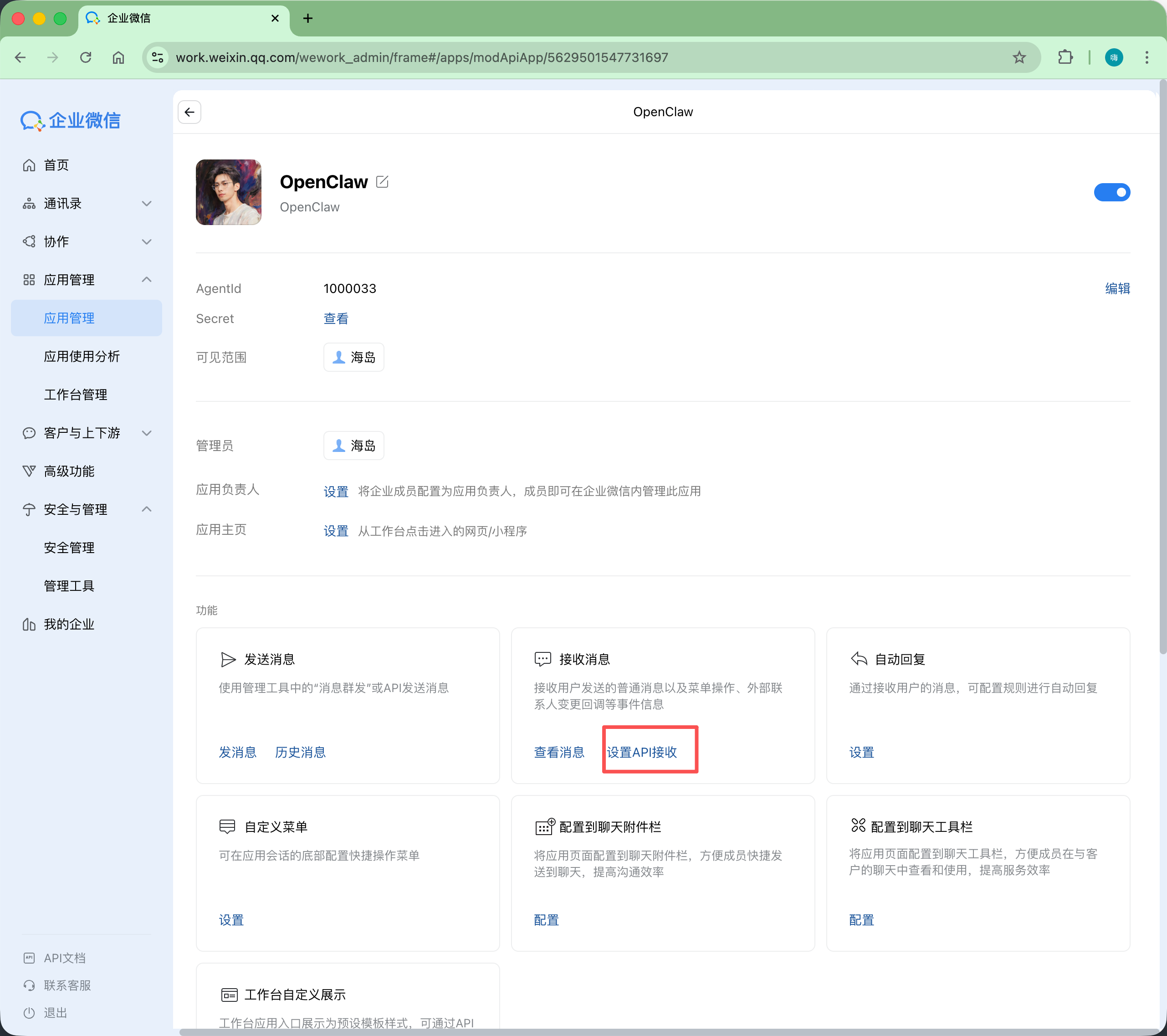Go to 首页 in the sidebar
Screen dimensions: 1167x1036
point(56,165)
